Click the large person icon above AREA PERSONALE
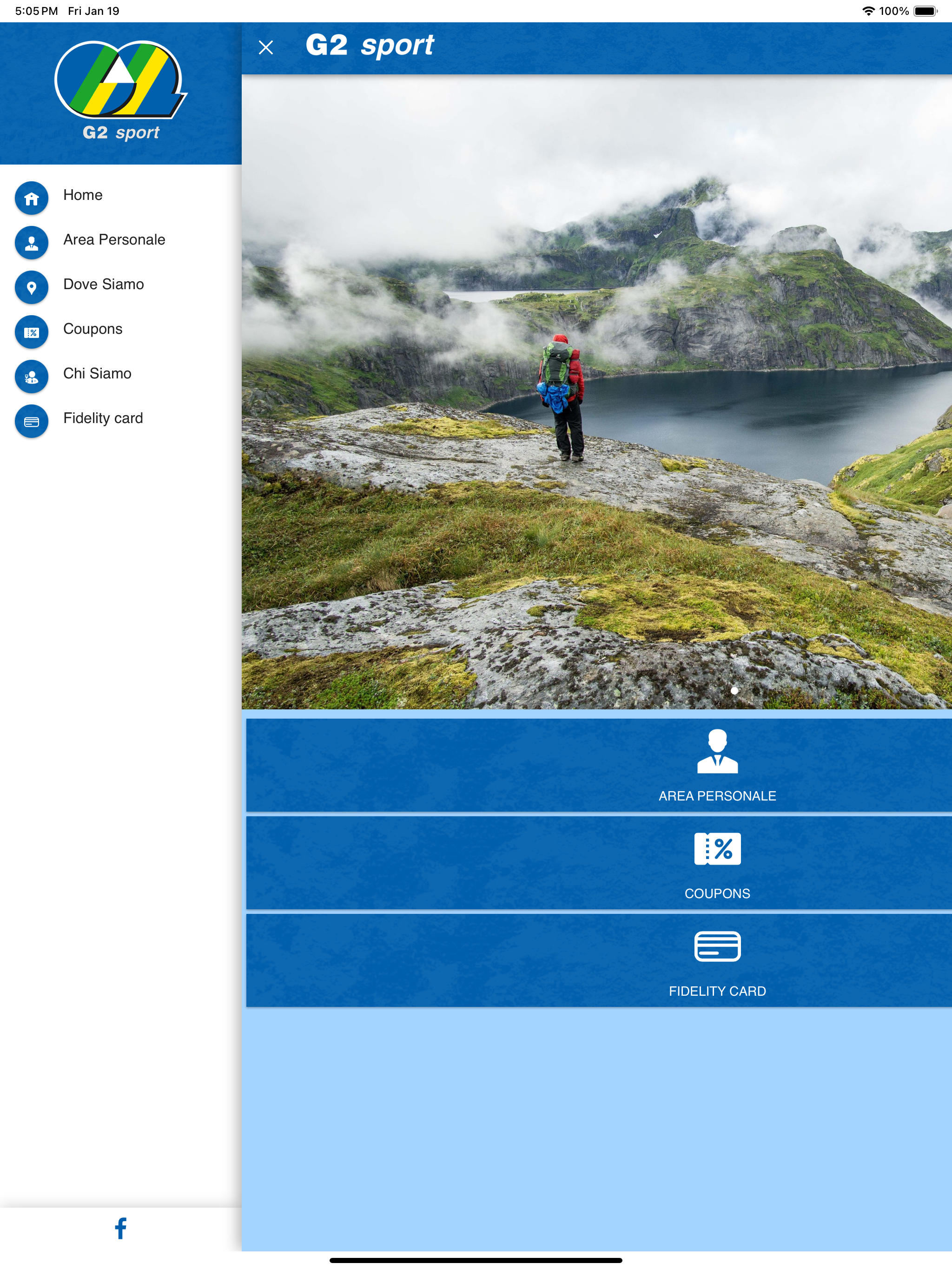The height and width of the screenshot is (1270, 952). (x=717, y=751)
